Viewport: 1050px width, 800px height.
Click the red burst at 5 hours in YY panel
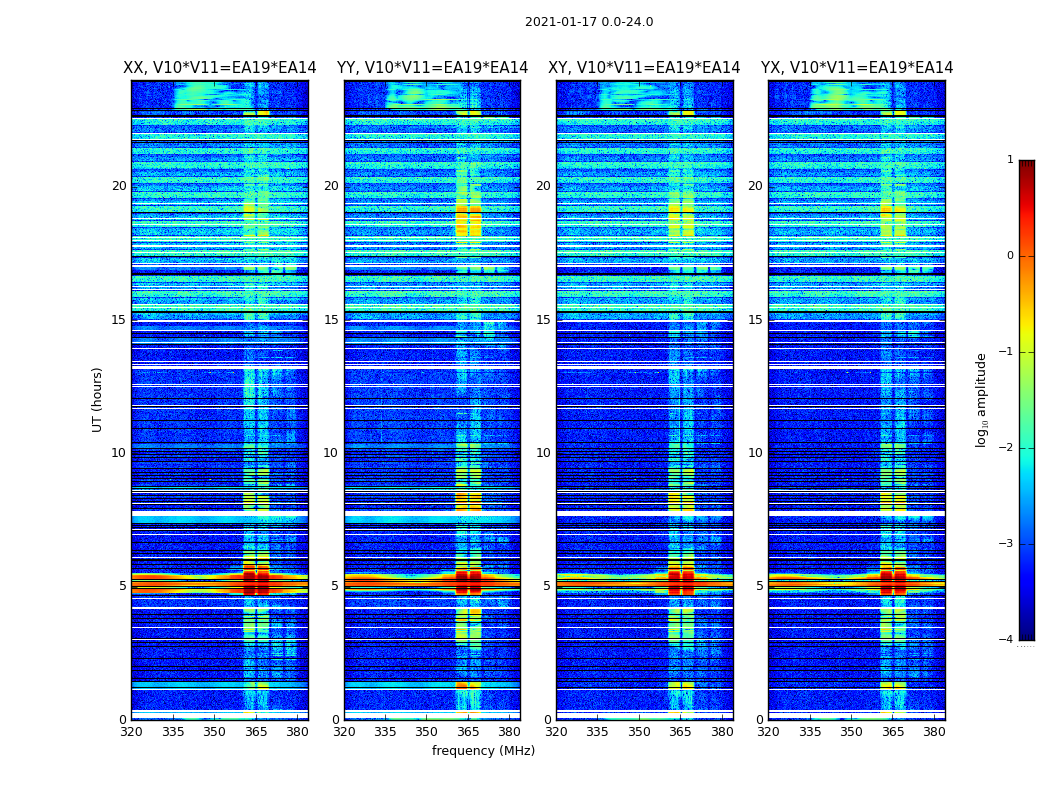pyautogui.click(x=468, y=582)
